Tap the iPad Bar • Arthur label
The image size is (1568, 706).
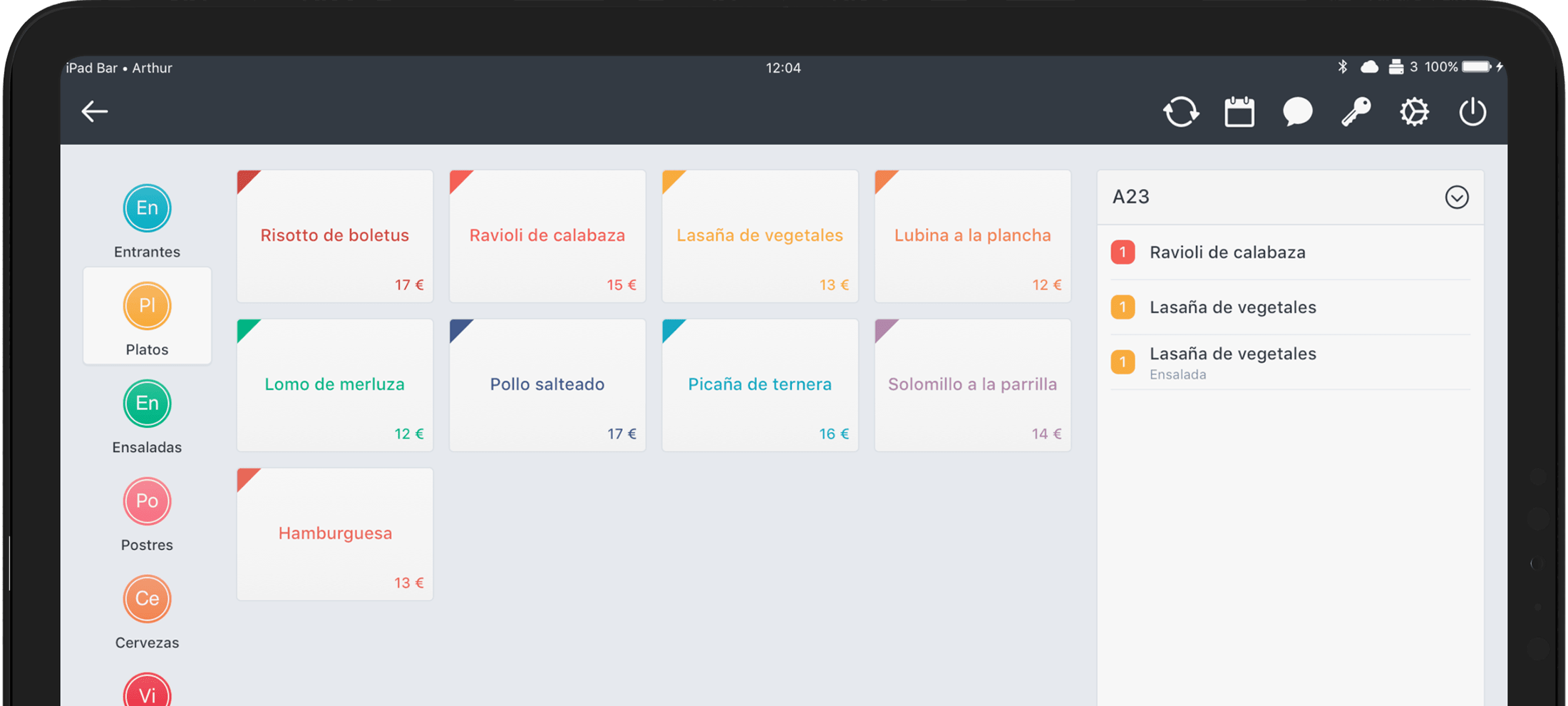tap(119, 68)
